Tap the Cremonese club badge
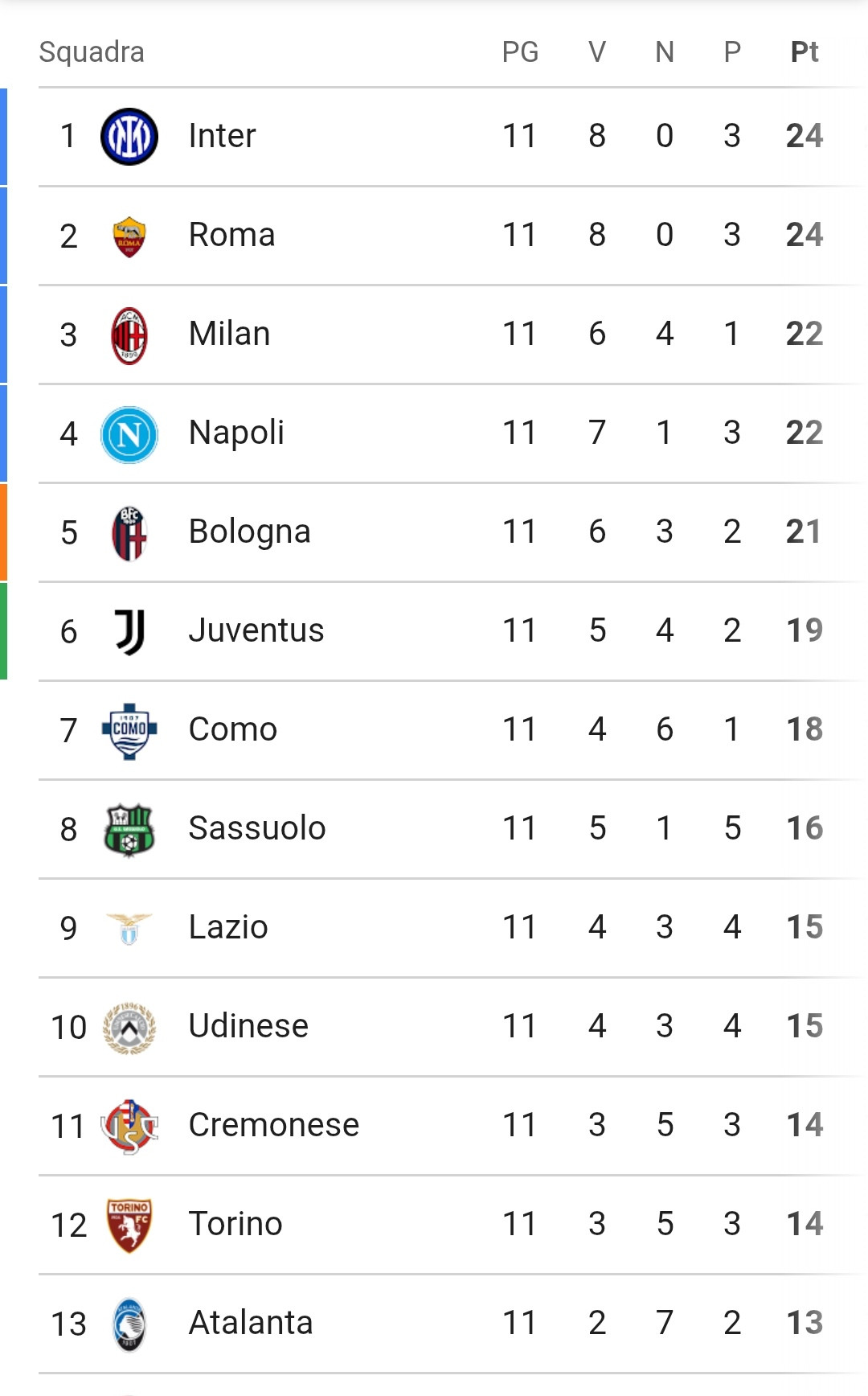The width and height of the screenshot is (868, 1396). [x=129, y=1127]
